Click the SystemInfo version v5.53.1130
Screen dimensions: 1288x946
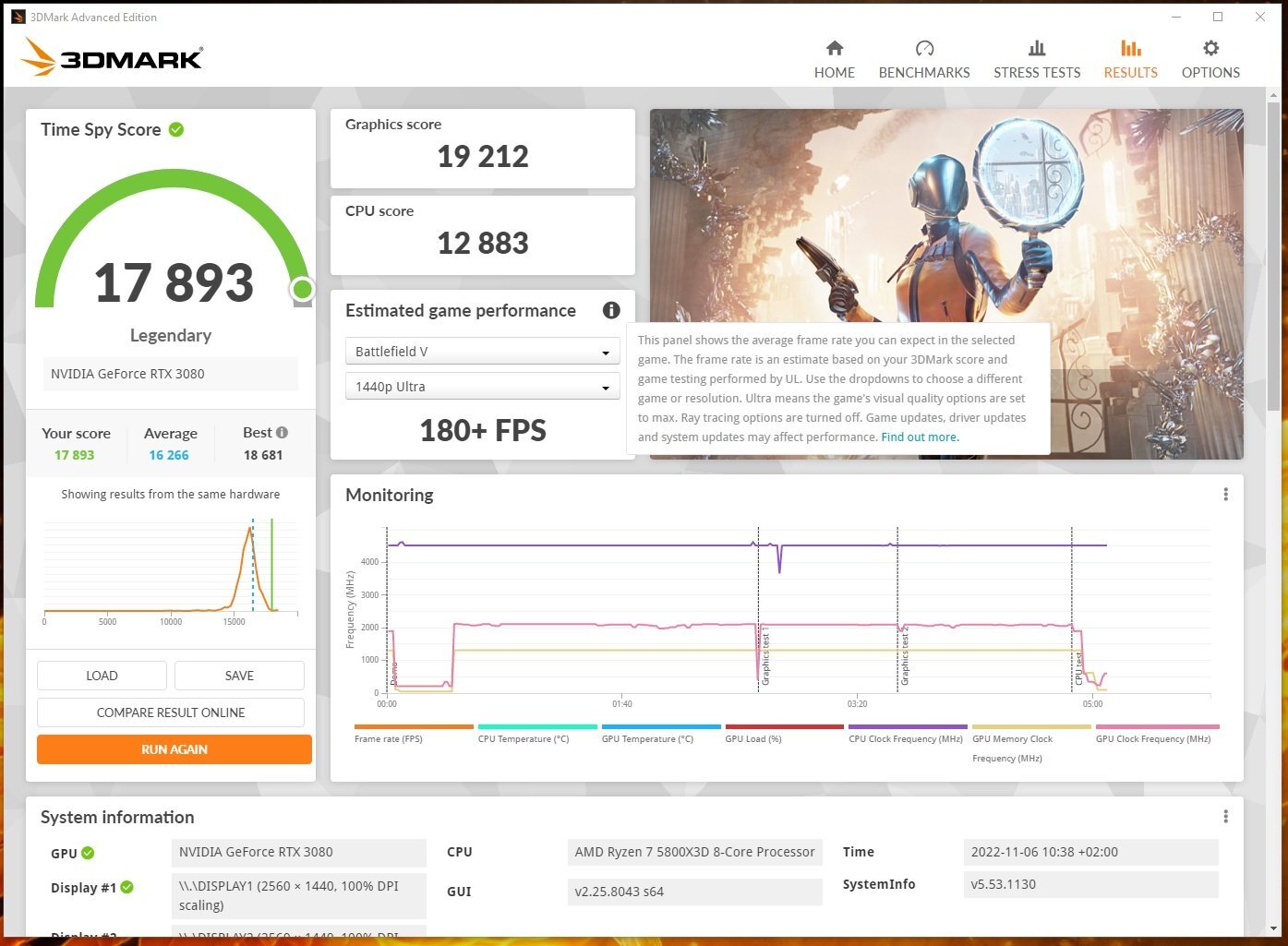[x=1090, y=884]
